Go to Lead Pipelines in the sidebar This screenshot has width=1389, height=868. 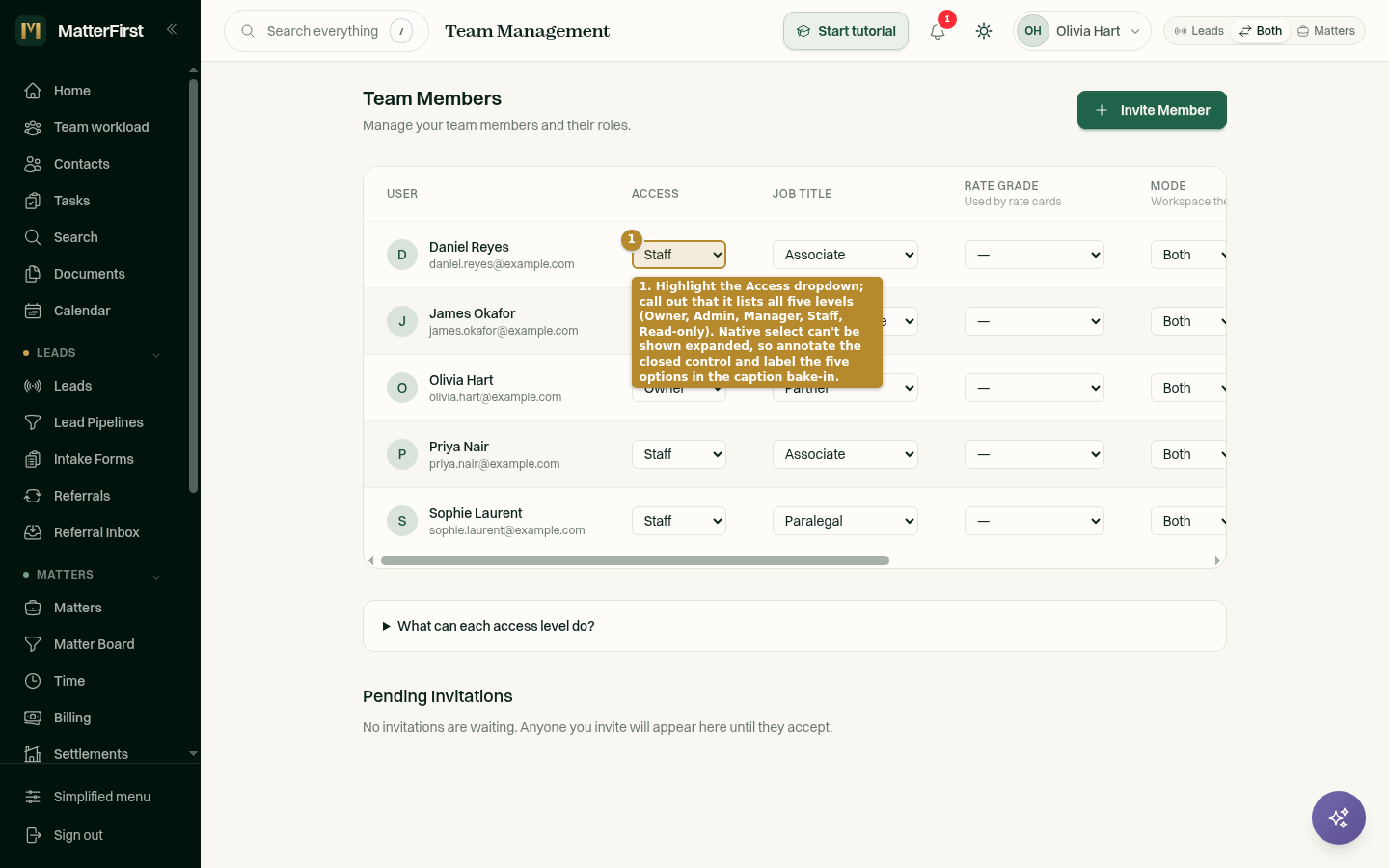click(x=93, y=422)
